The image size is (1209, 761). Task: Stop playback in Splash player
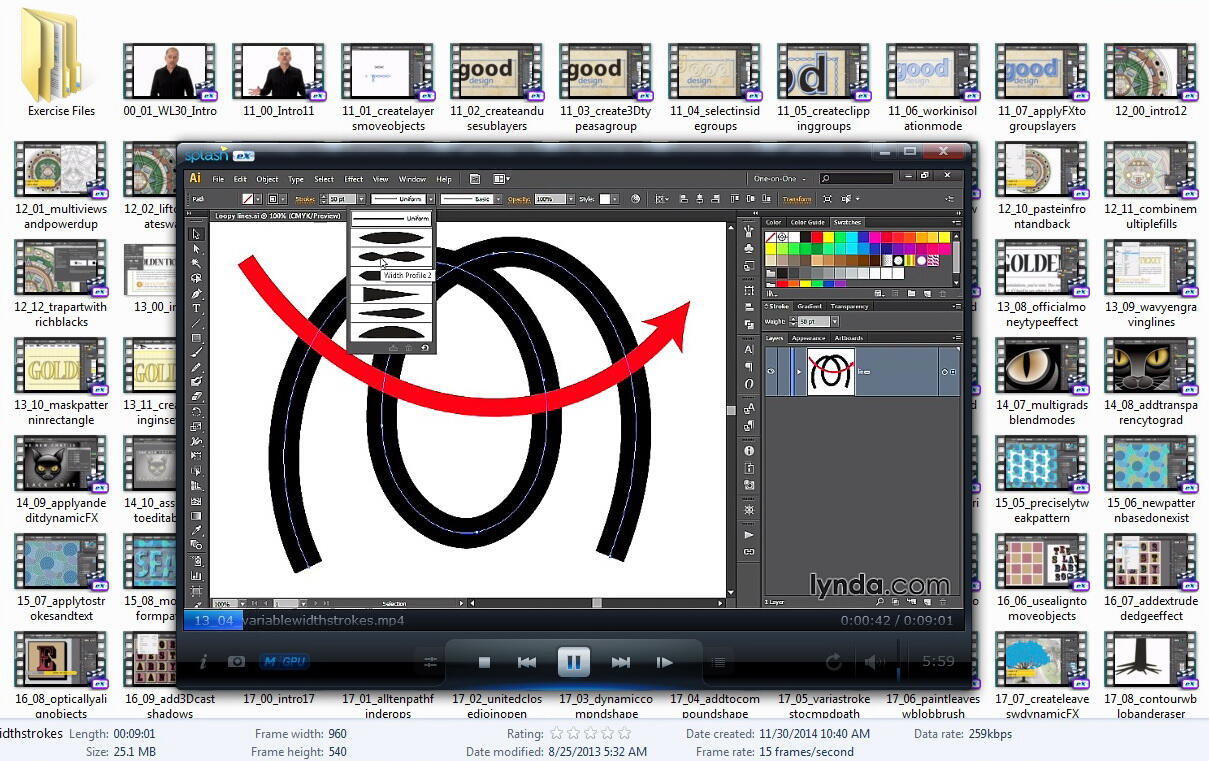484,662
